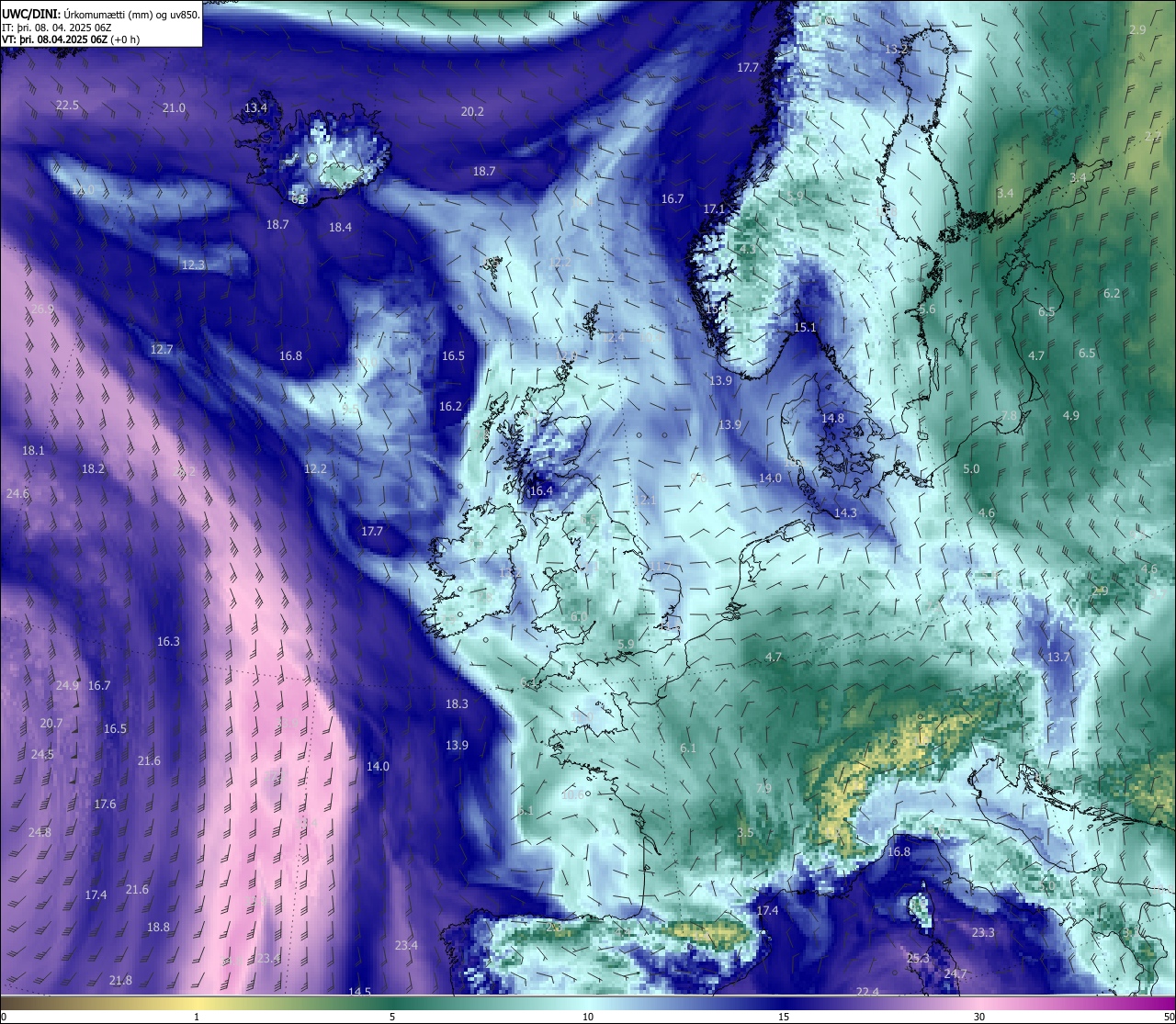Click the 26.9 value label
The image size is (1176, 1024).
pos(43,309)
